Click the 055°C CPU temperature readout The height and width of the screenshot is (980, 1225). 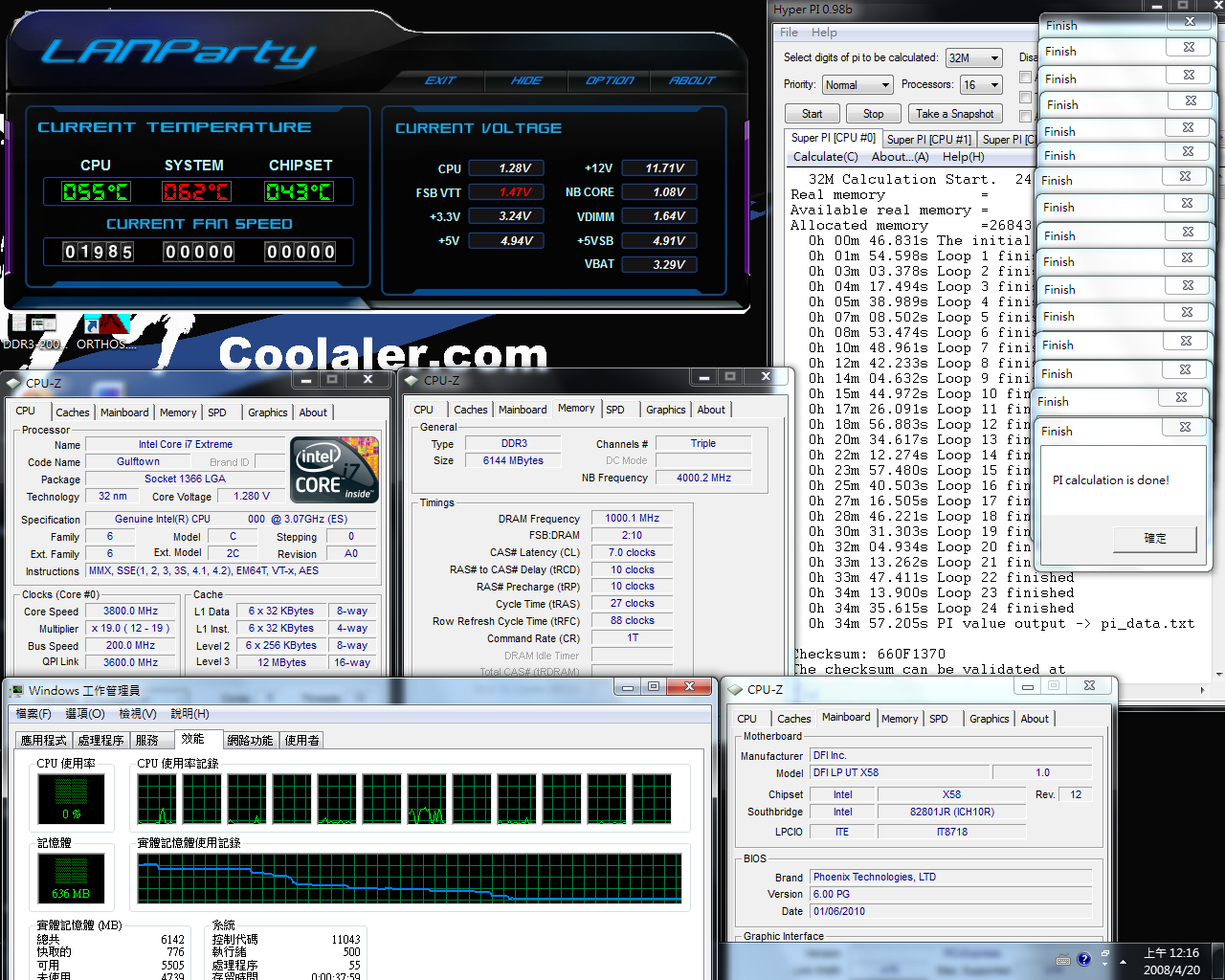[96, 191]
